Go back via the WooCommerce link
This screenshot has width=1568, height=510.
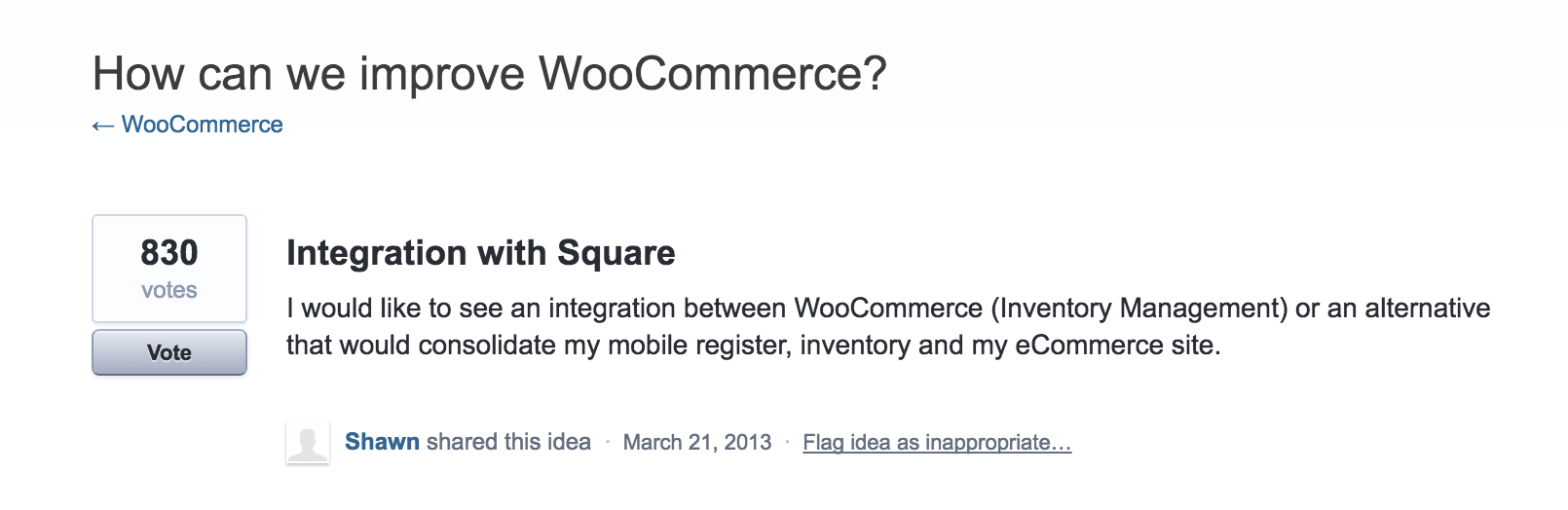pos(202,125)
